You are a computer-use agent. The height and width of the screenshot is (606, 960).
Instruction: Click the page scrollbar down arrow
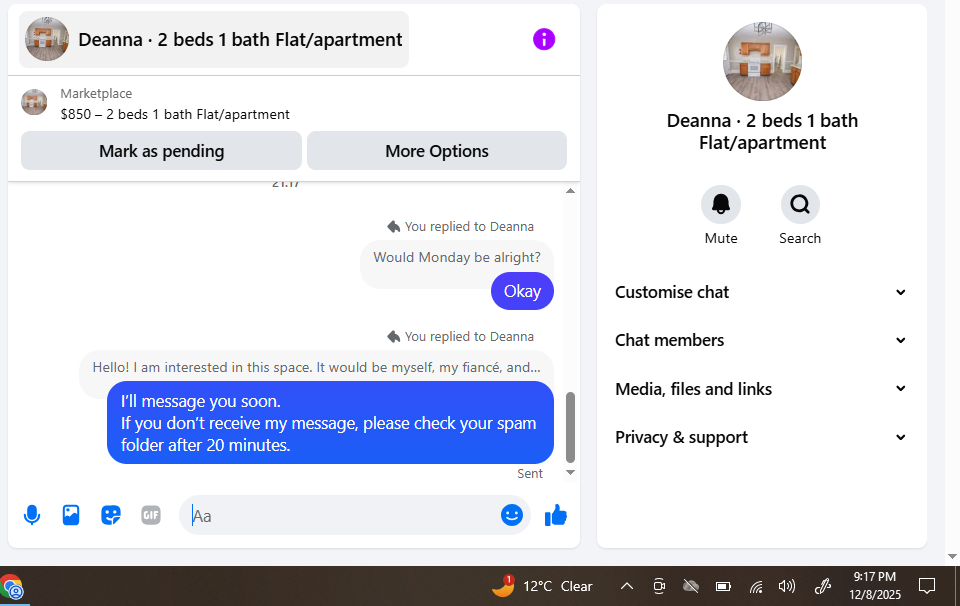pos(952,556)
